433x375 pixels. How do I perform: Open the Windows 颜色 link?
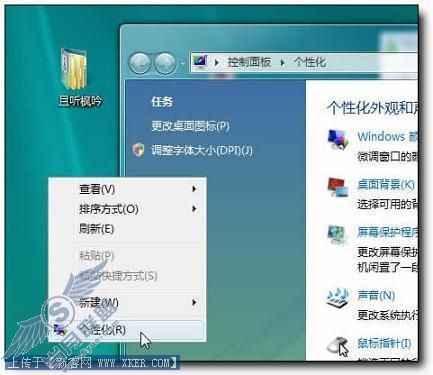coord(387,137)
